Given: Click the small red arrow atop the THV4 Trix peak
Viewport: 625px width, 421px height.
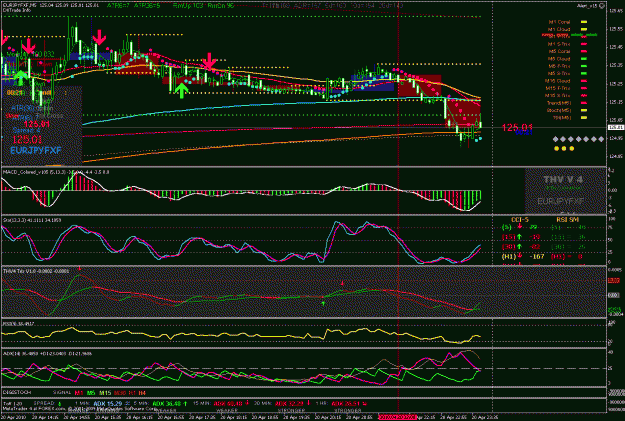Looking at the screenshot, I should pos(80,269).
